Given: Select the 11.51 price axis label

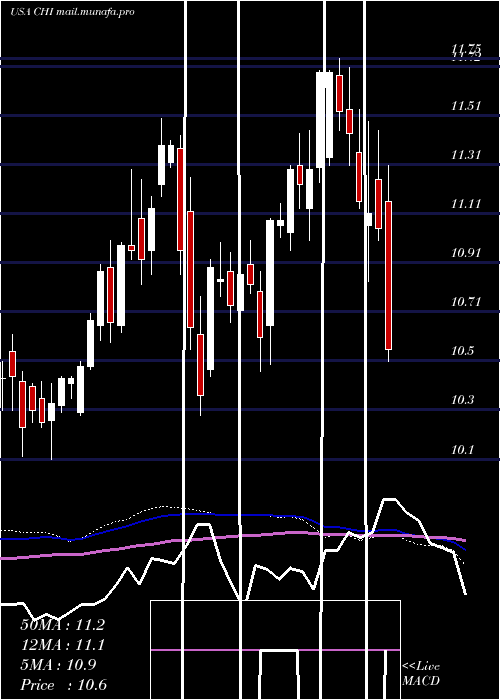Looking at the screenshot, I should 466,106.
